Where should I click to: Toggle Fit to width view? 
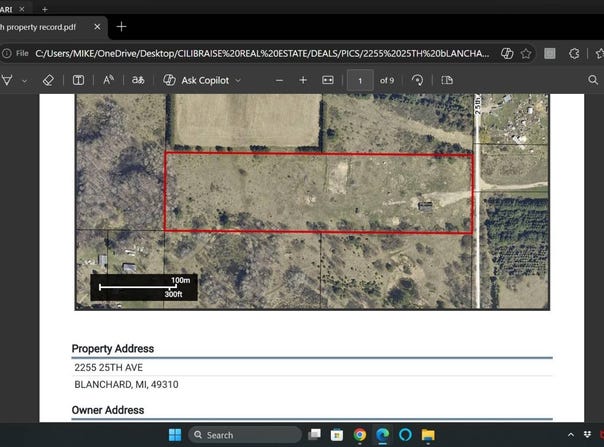[x=328, y=80]
